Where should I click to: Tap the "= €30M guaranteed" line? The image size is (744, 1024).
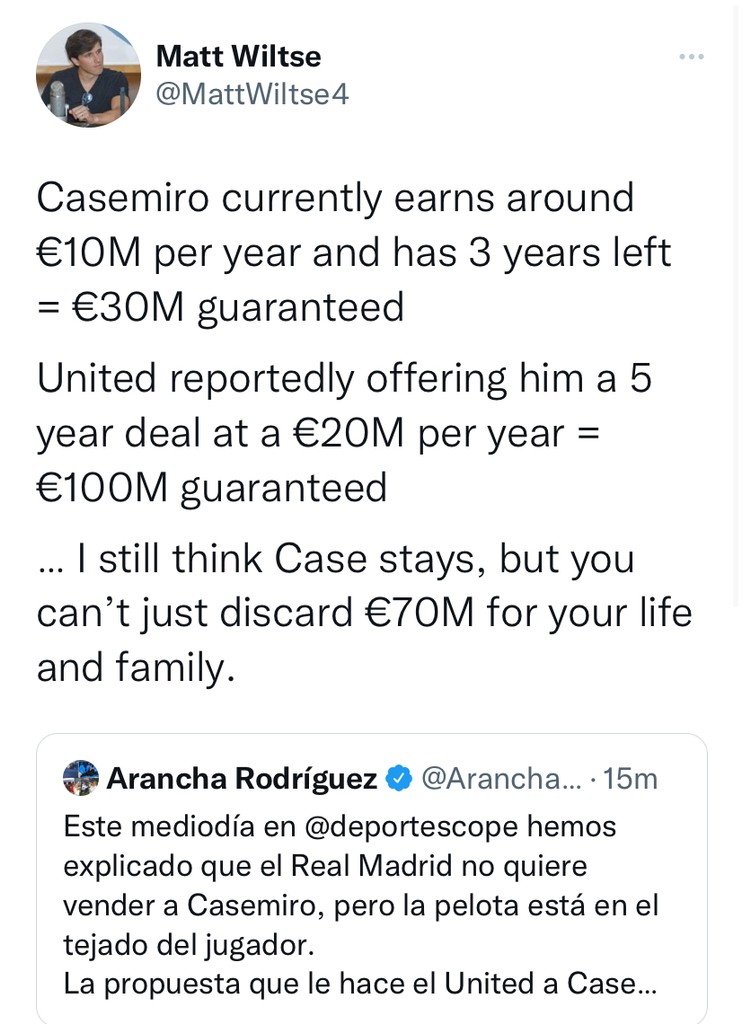point(220,307)
